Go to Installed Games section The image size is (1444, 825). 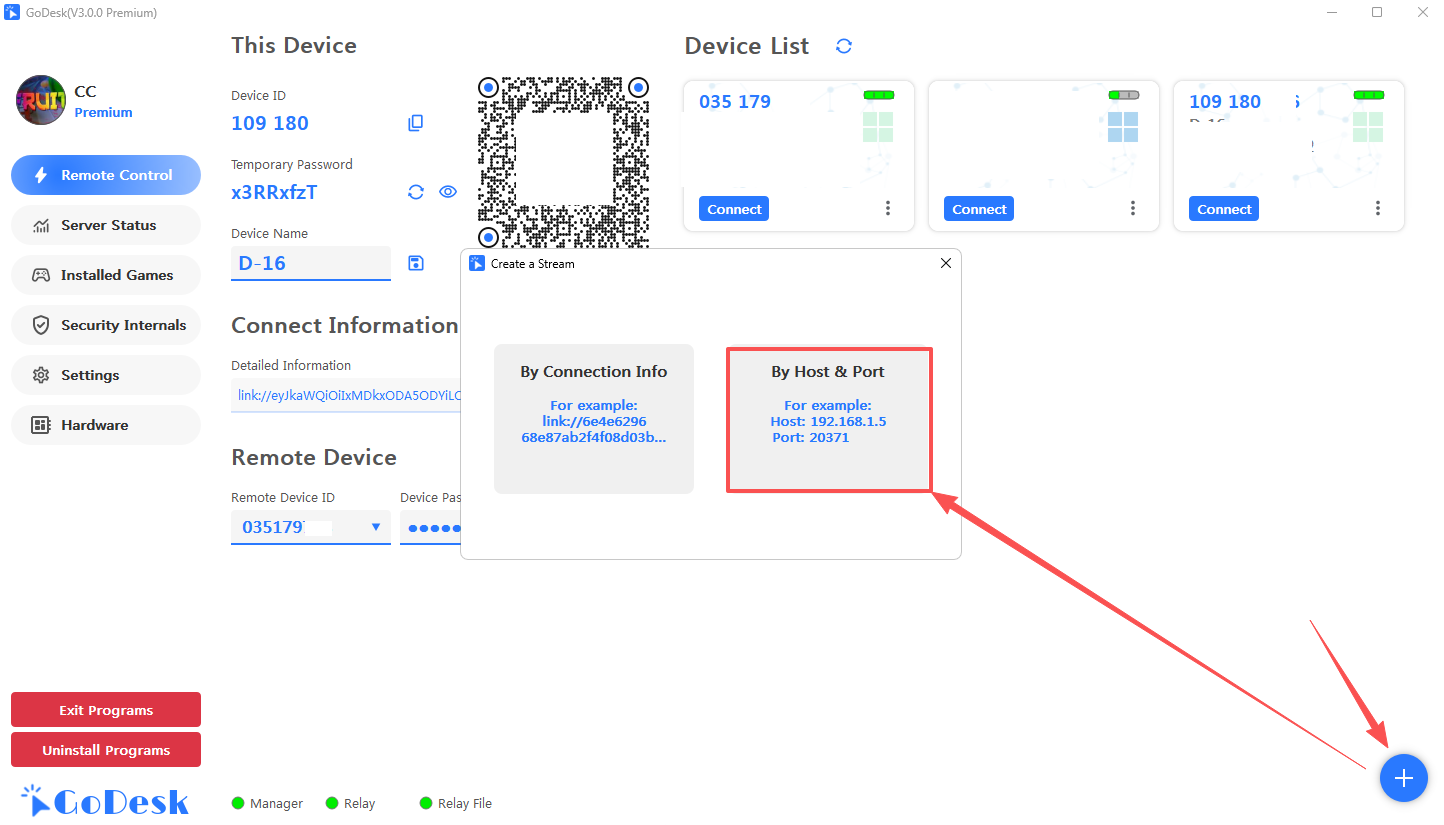click(106, 275)
